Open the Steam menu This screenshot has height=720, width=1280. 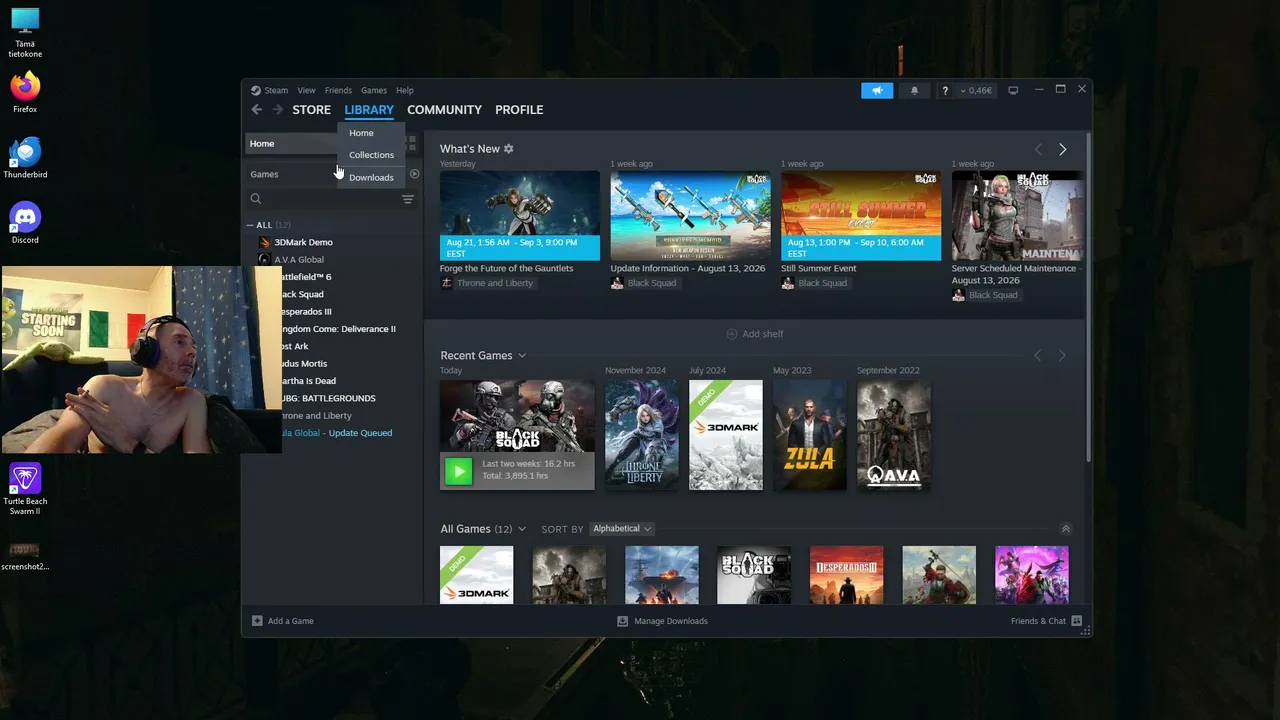click(276, 90)
